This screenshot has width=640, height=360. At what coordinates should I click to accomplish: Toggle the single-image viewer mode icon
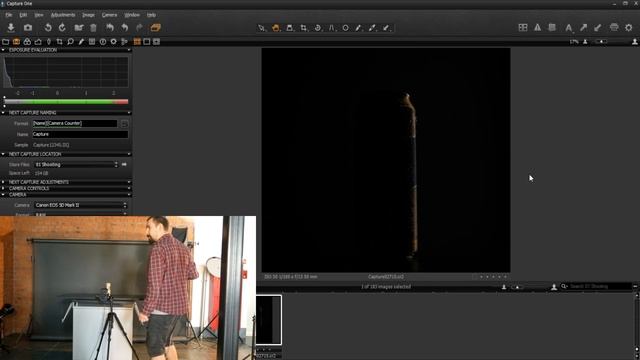pyautogui.click(x=147, y=42)
